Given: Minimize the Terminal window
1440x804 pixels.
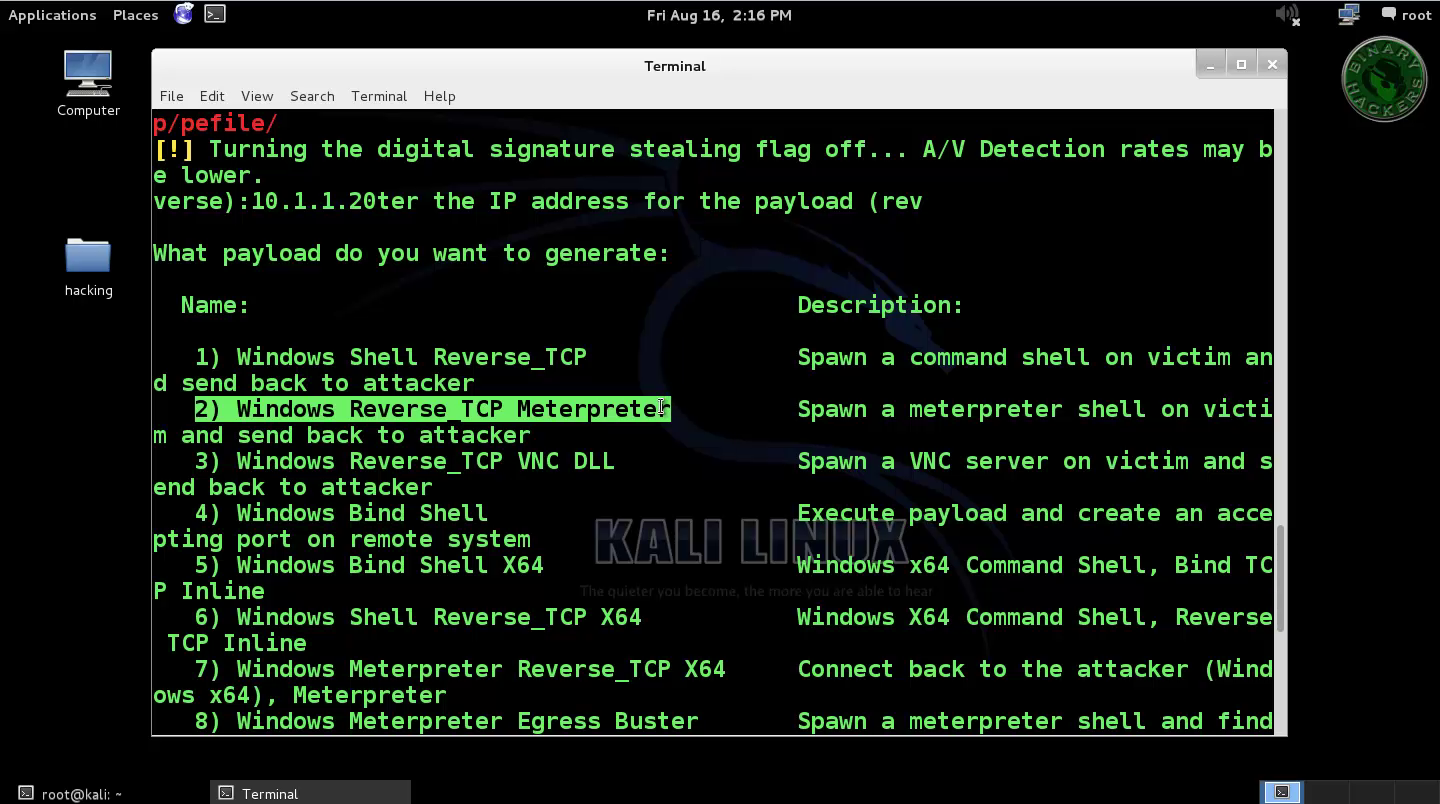Looking at the screenshot, I should click(1210, 64).
